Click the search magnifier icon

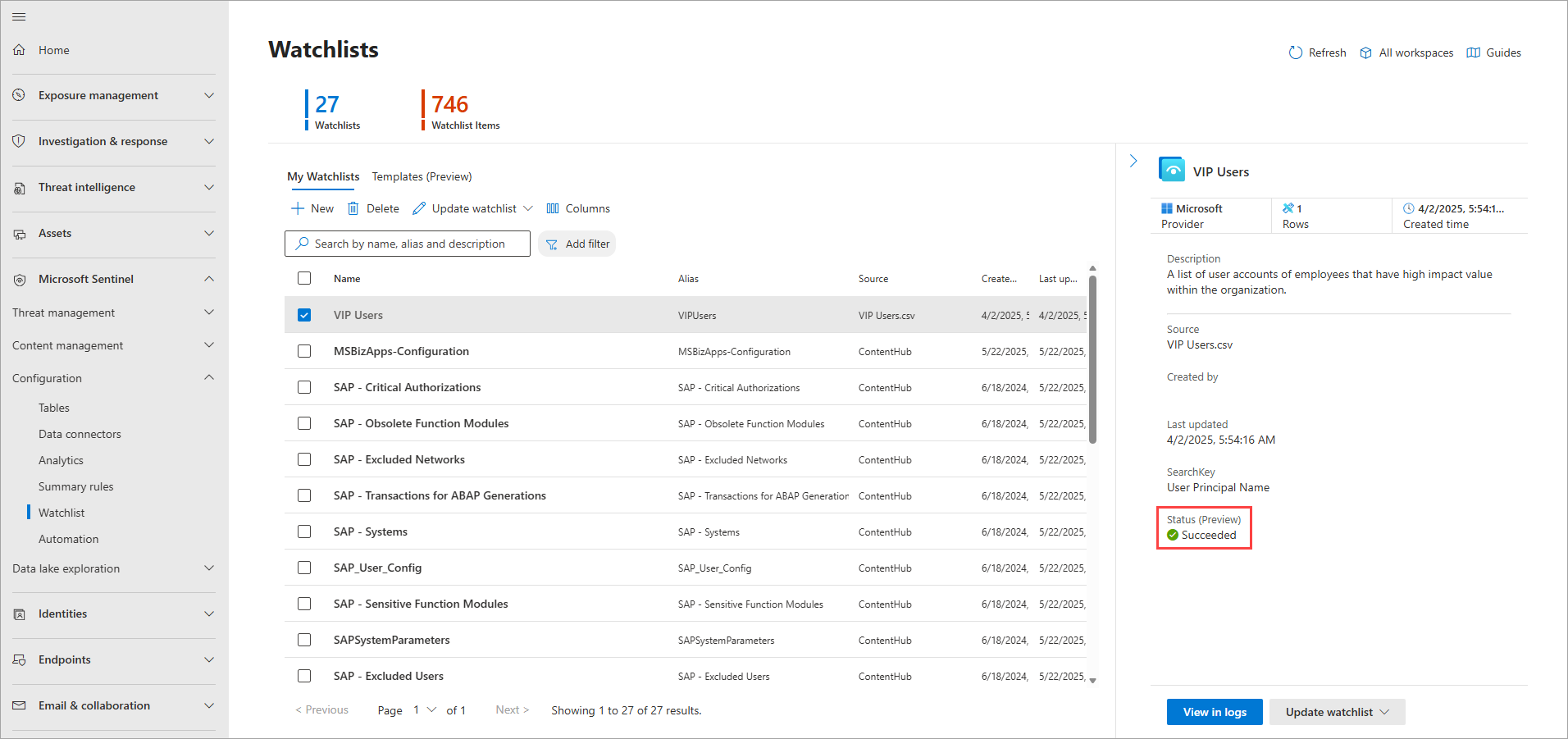[303, 244]
